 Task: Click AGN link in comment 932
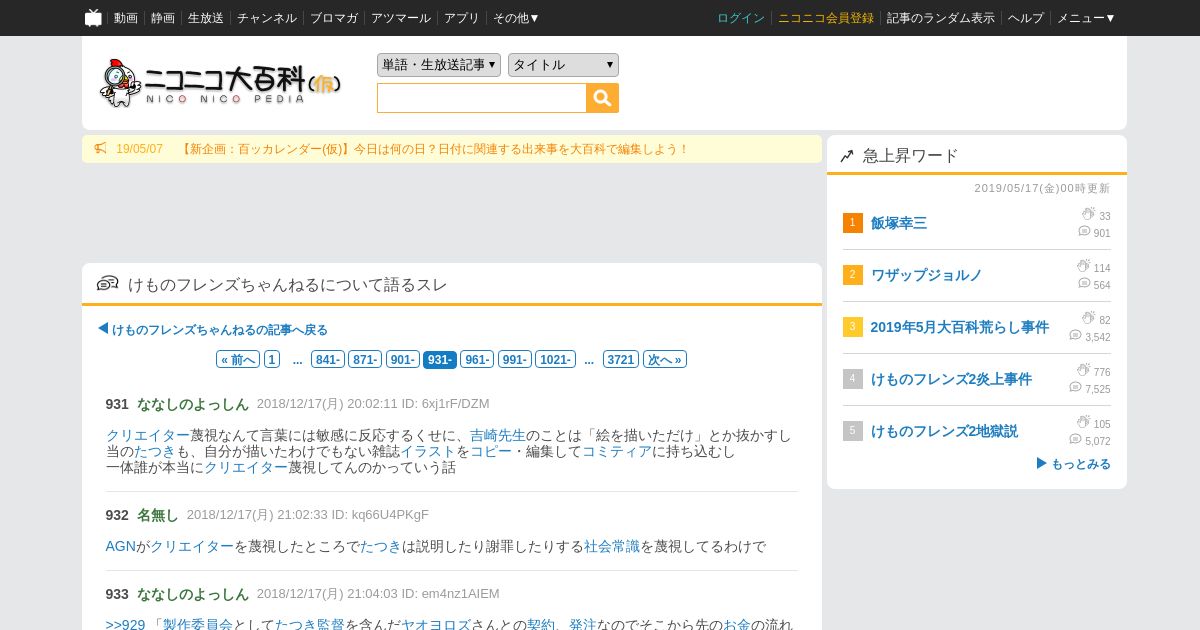tap(121, 546)
